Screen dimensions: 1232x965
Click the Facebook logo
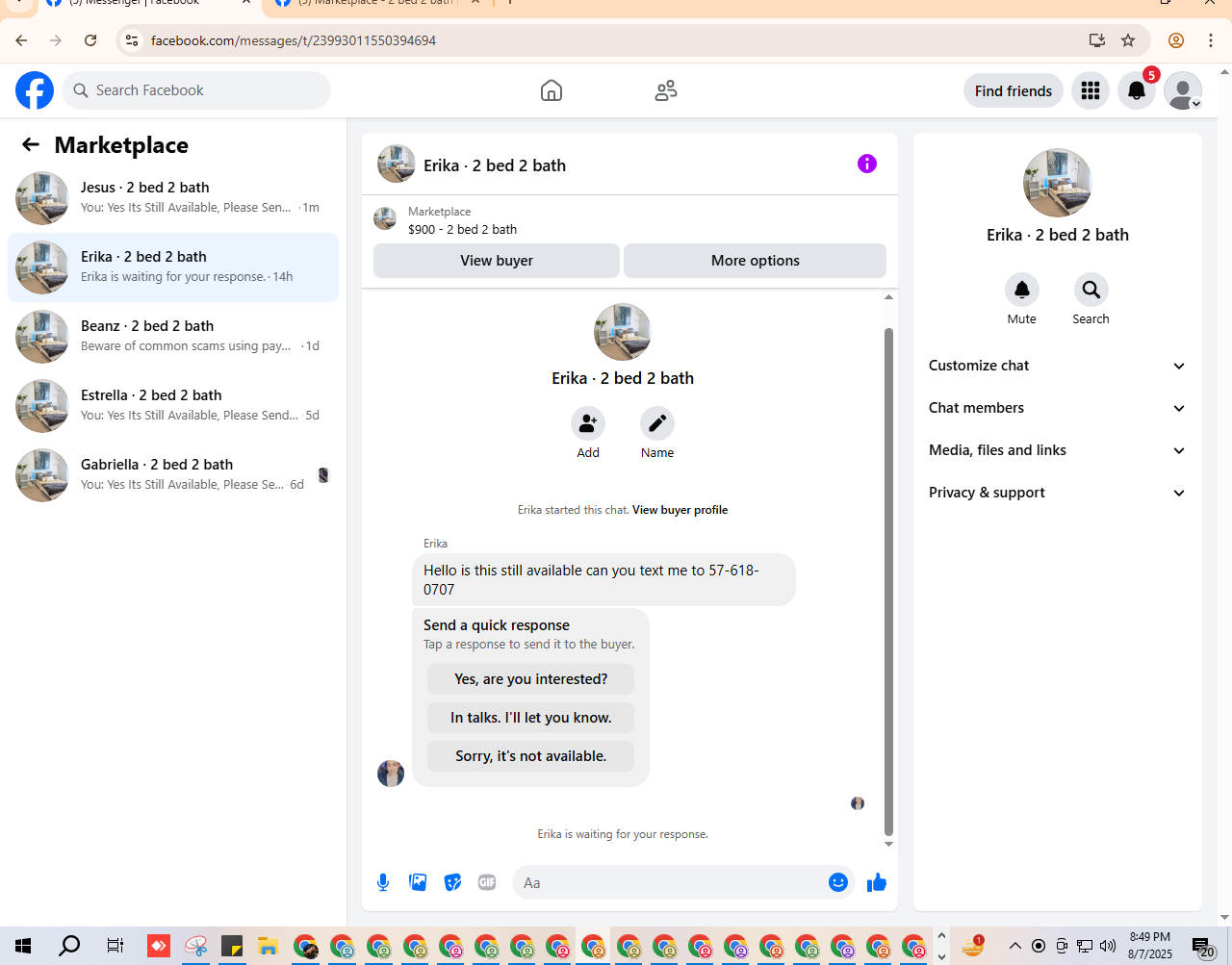pyautogui.click(x=35, y=90)
